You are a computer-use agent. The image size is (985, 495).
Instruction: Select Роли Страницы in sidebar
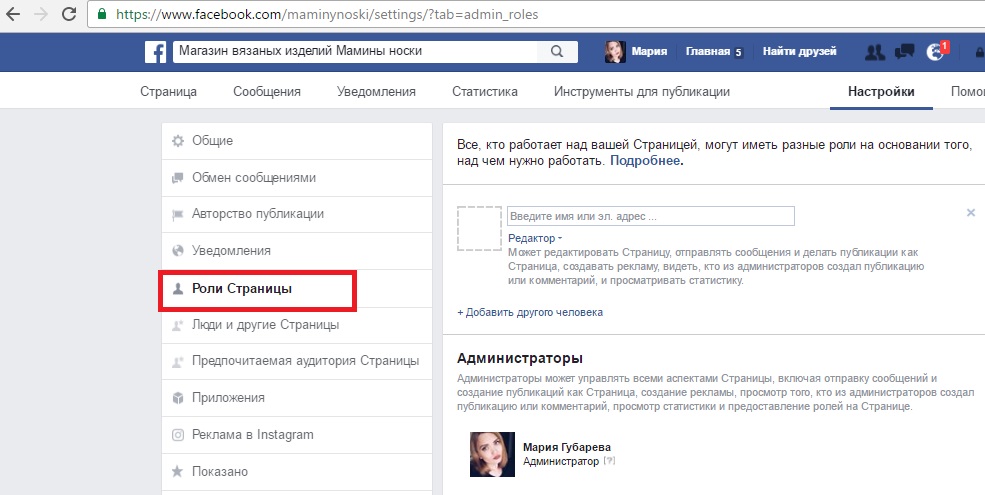(241, 289)
